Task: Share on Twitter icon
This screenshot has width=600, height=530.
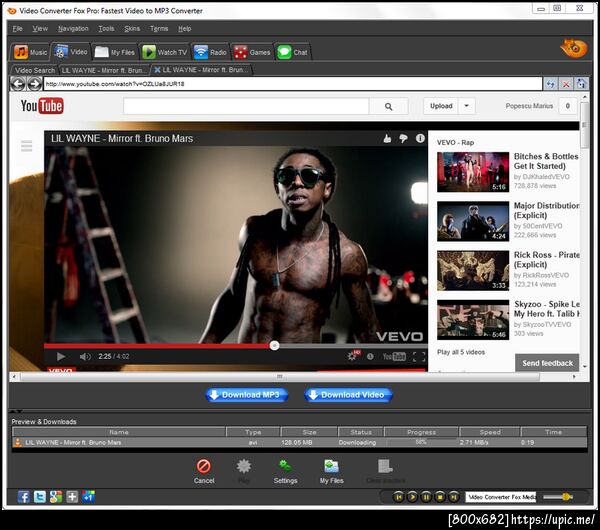Action: pos(39,497)
